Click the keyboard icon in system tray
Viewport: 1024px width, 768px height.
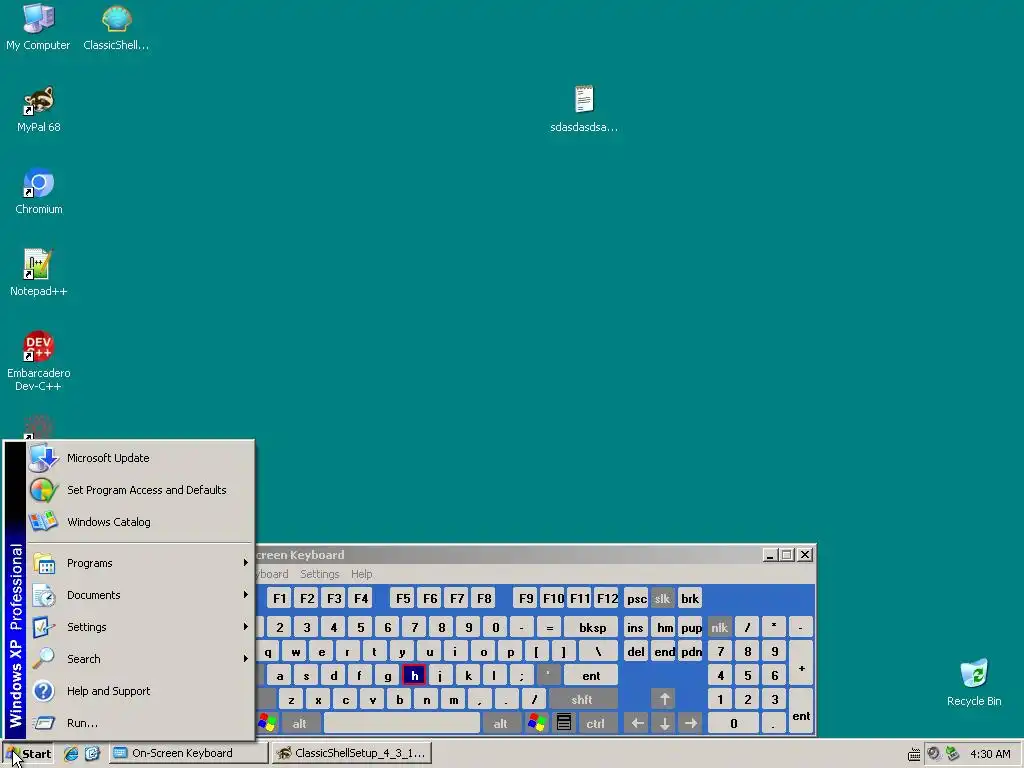coord(914,754)
